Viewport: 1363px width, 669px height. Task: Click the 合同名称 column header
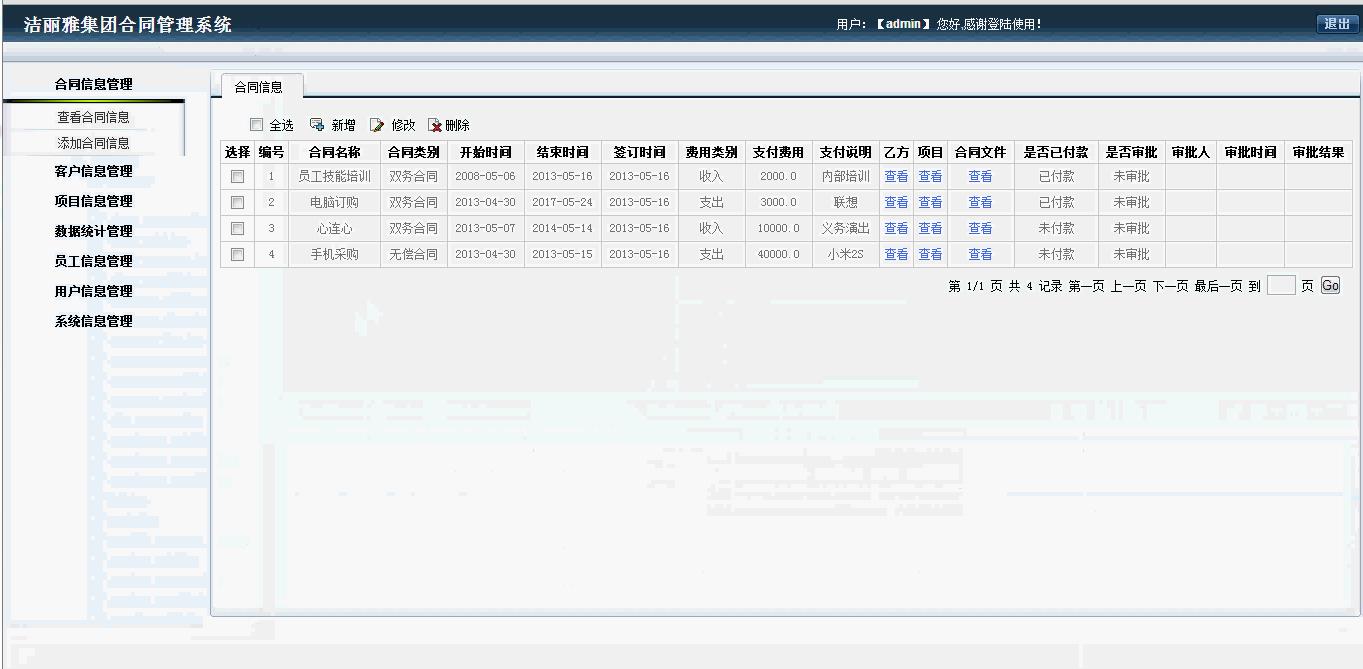tap(334, 152)
